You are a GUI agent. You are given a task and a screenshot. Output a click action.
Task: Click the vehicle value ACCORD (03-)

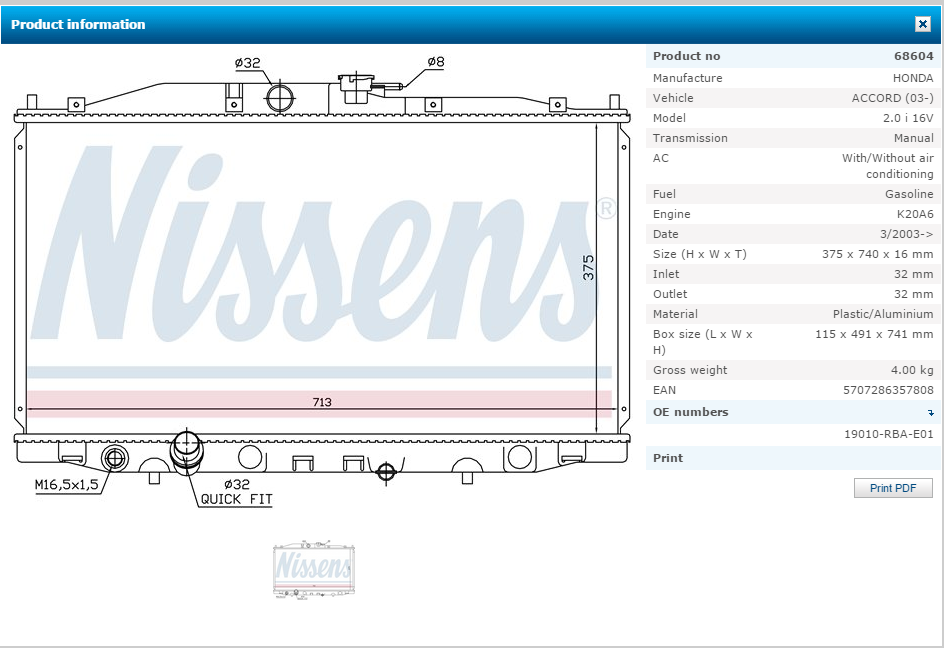tap(893, 98)
